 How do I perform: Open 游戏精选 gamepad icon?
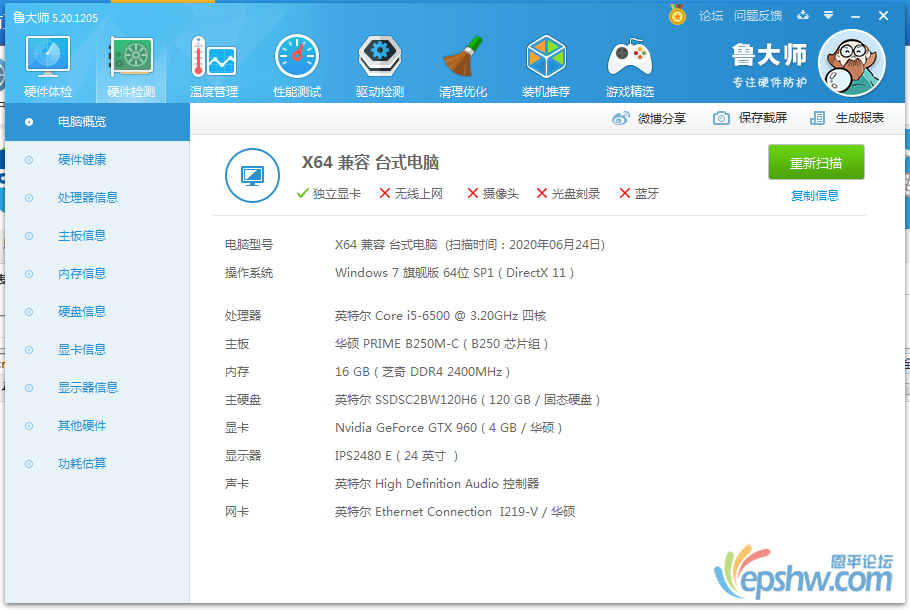pyautogui.click(x=630, y=57)
